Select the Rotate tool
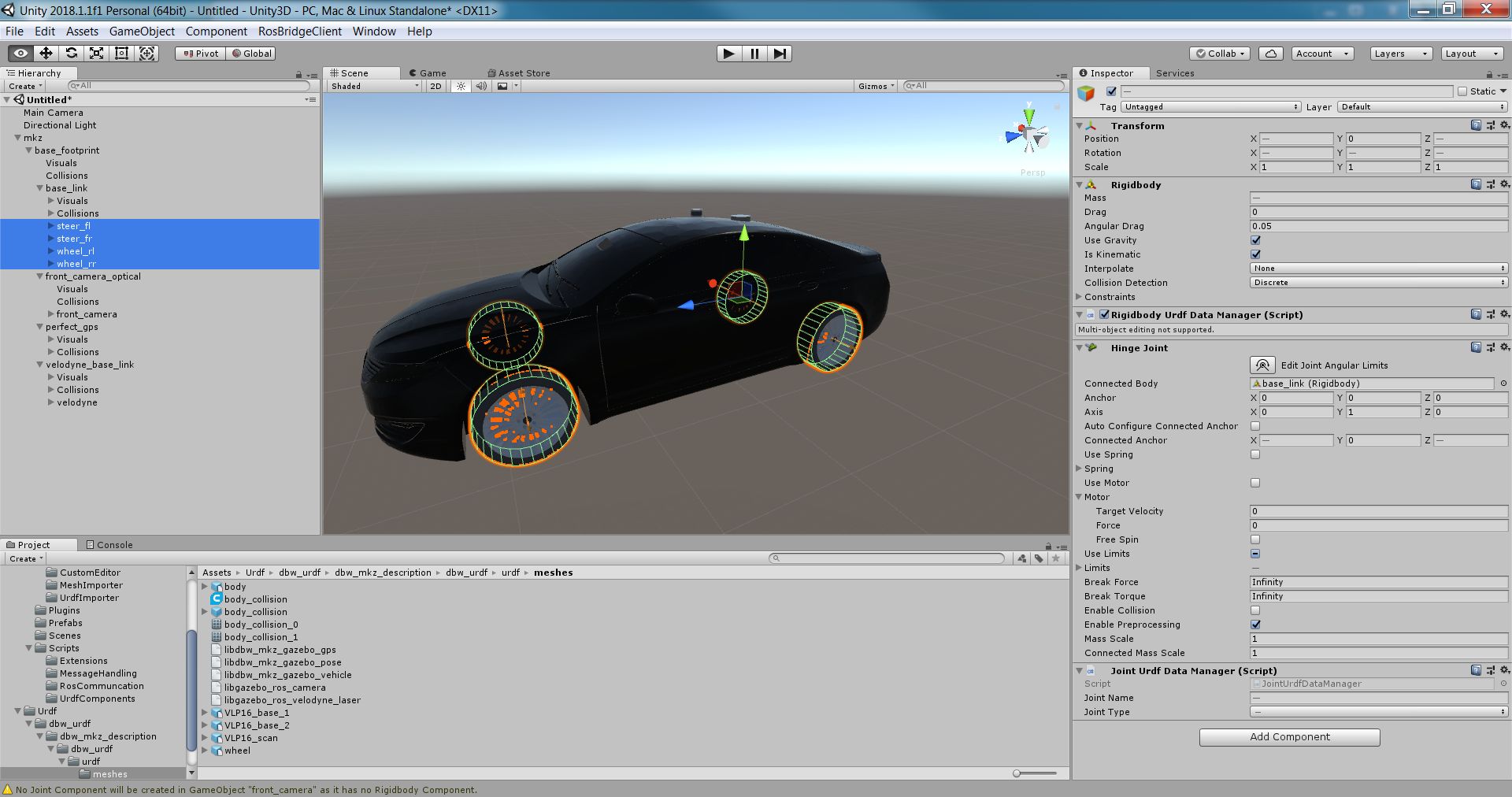 click(71, 54)
